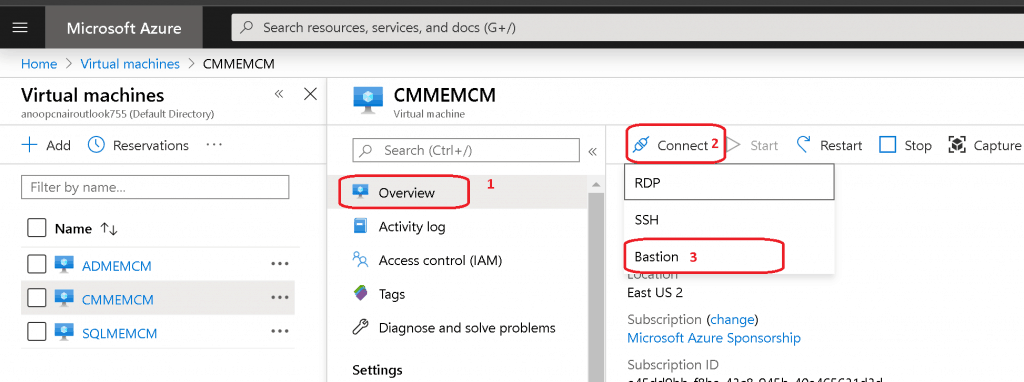Open Reservations from the toolbar
This screenshot has width=1024, height=382.
138,145
